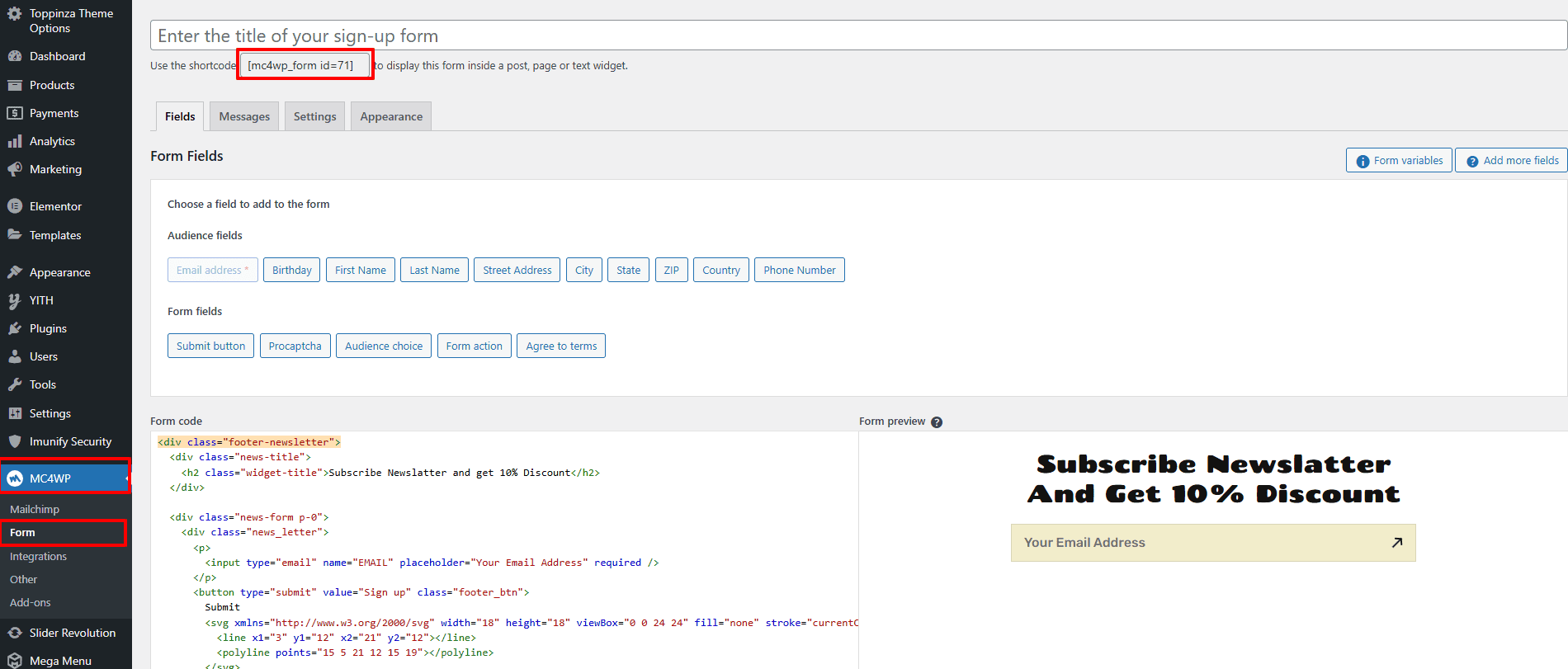Click the Dashboard menu label
Image resolution: width=1568 pixels, height=669 pixels.
[x=58, y=56]
